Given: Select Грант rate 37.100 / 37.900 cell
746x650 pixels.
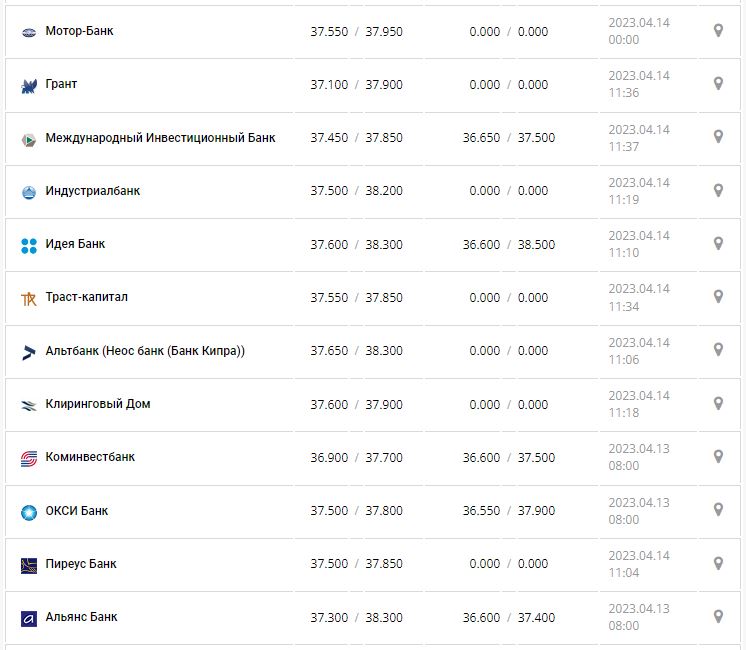Looking at the screenshot, I should 356,85.
